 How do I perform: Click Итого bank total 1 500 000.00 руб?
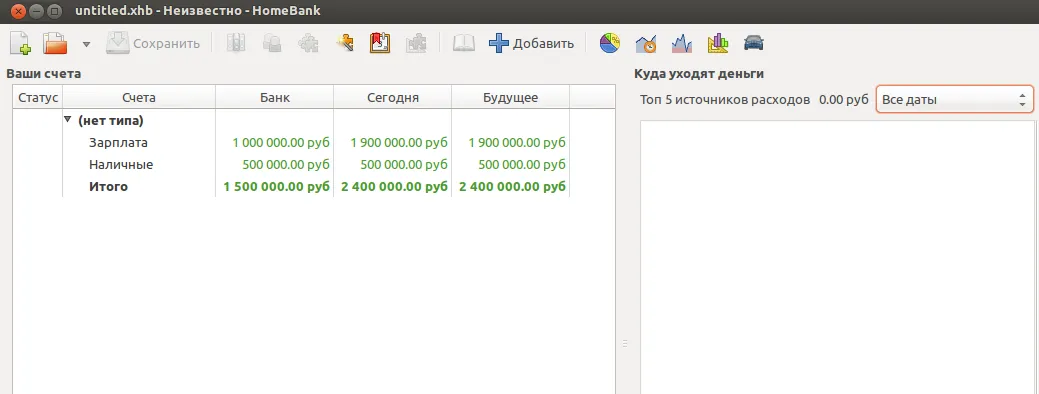click(277, 187)
